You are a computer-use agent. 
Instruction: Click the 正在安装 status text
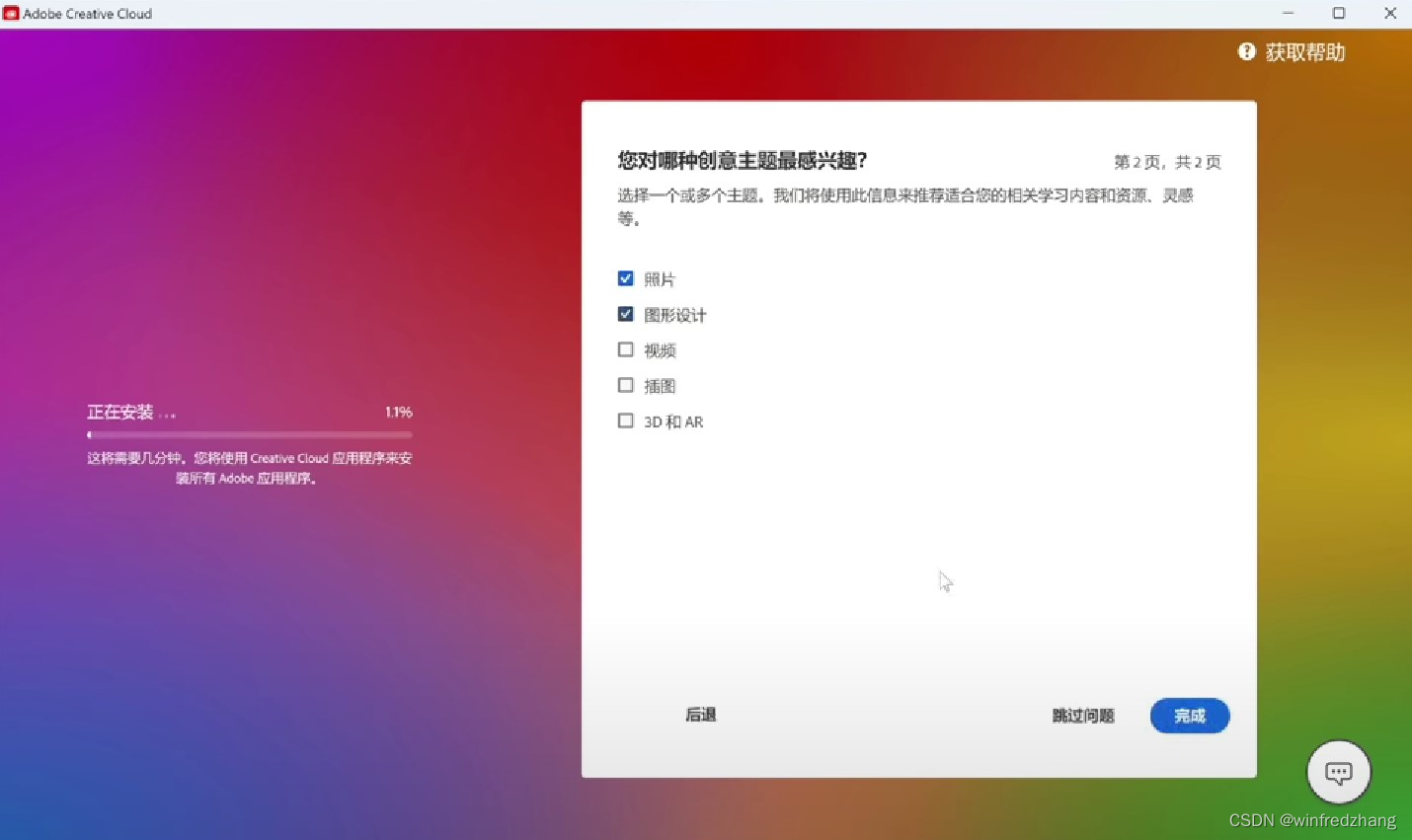(x=131, y=413)
